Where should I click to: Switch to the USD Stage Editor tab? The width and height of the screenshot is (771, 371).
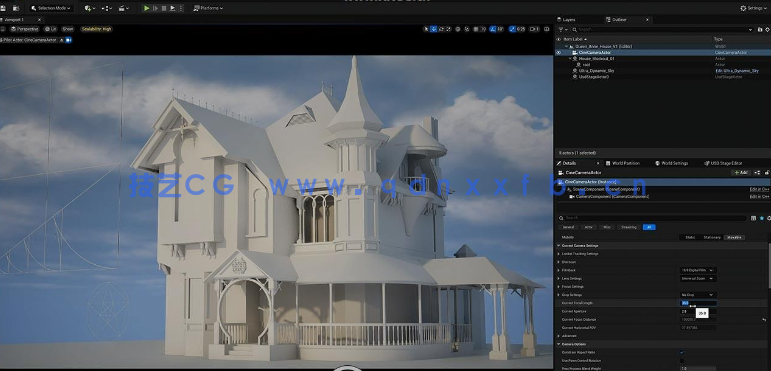pos(723,163)
